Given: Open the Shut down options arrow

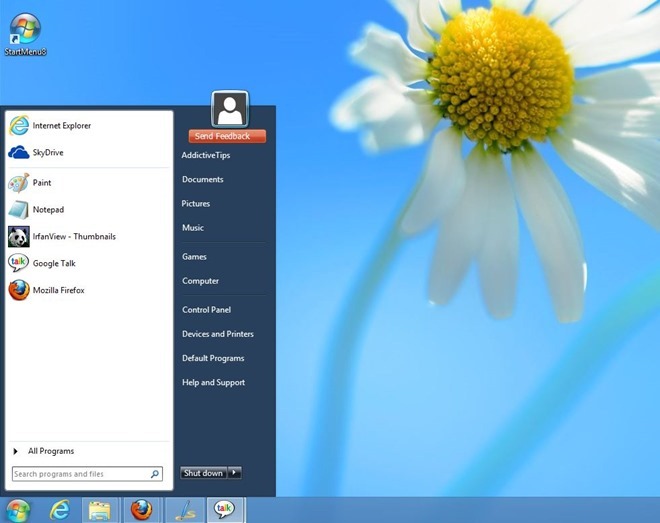Looking at the screenshot, I should click(235, 473).
